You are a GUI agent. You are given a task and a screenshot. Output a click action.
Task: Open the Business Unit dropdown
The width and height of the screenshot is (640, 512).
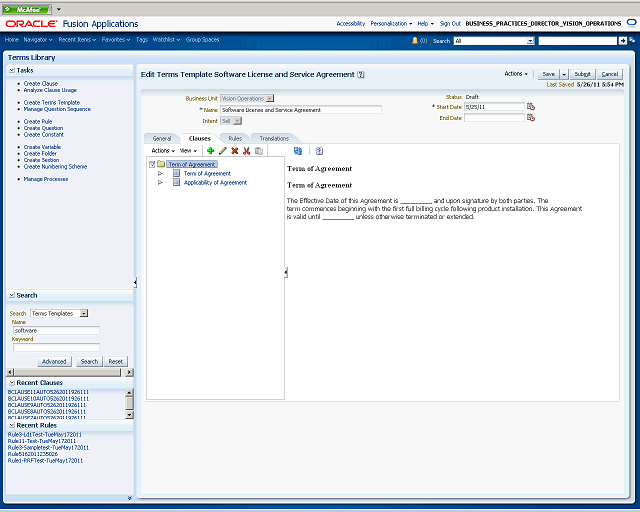[269, 98]
